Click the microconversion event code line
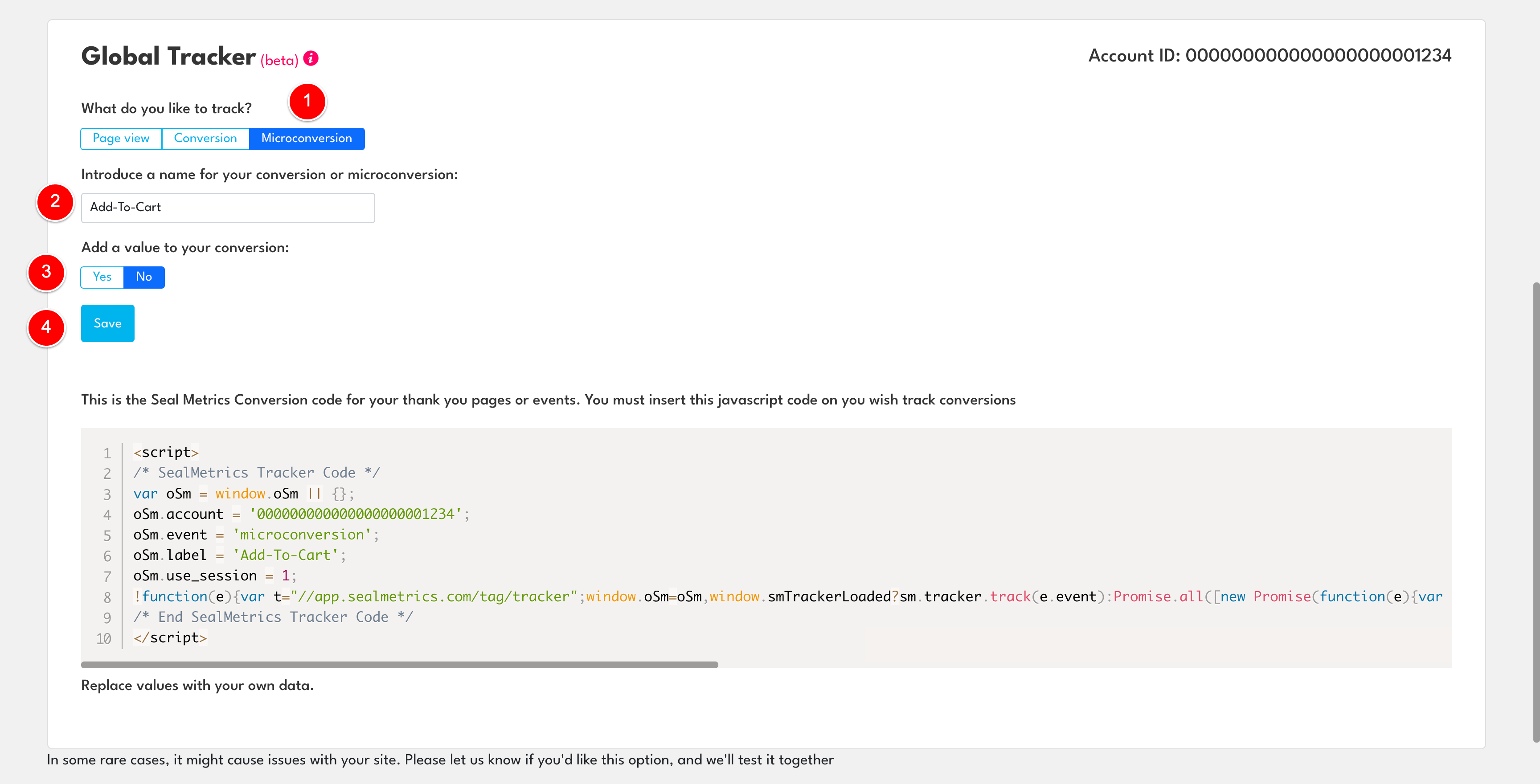This screenshot has height=784, width=1540. click(254, 534)
